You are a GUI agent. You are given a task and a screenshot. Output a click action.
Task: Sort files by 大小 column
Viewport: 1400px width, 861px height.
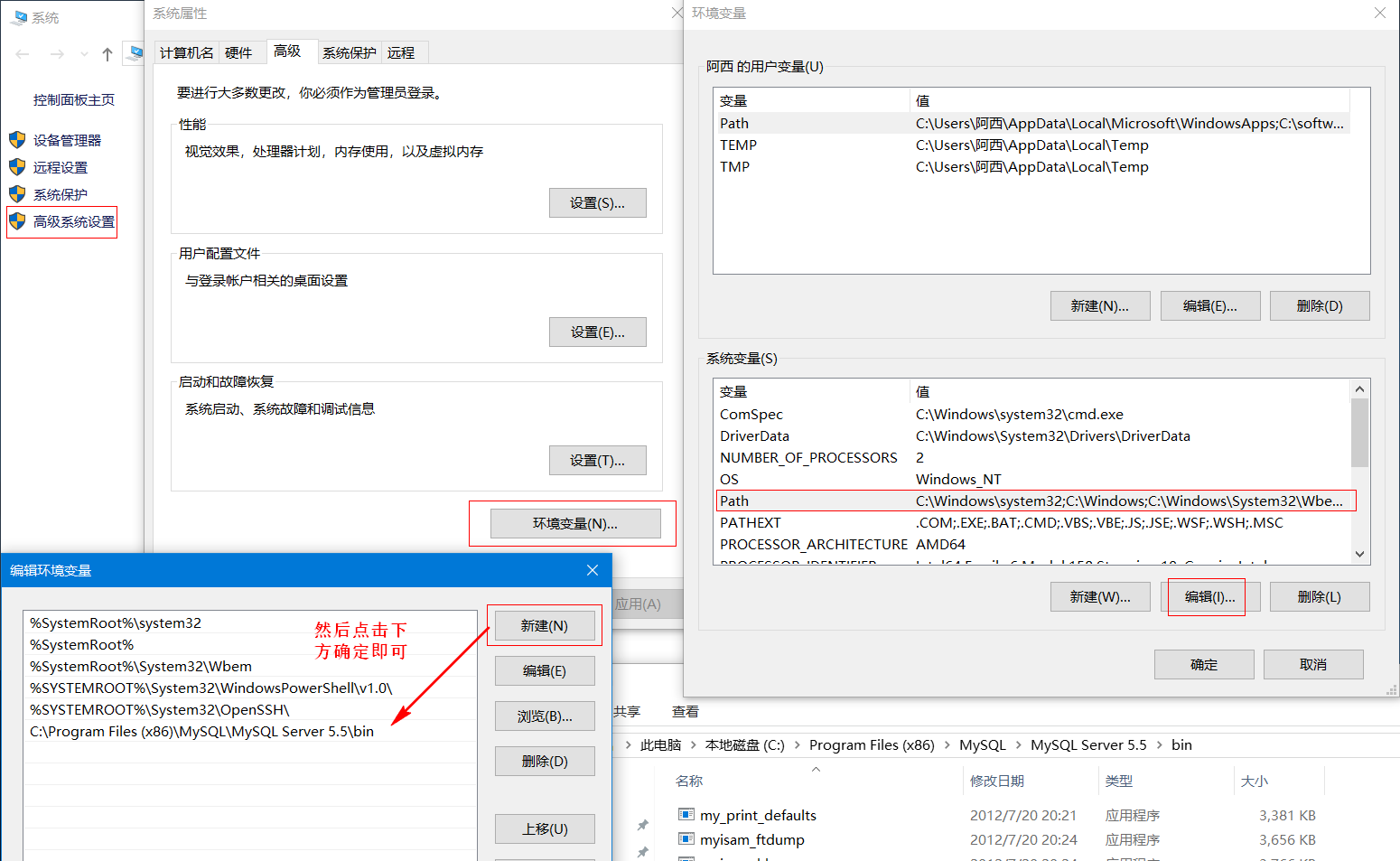[x=1255, y=781]
